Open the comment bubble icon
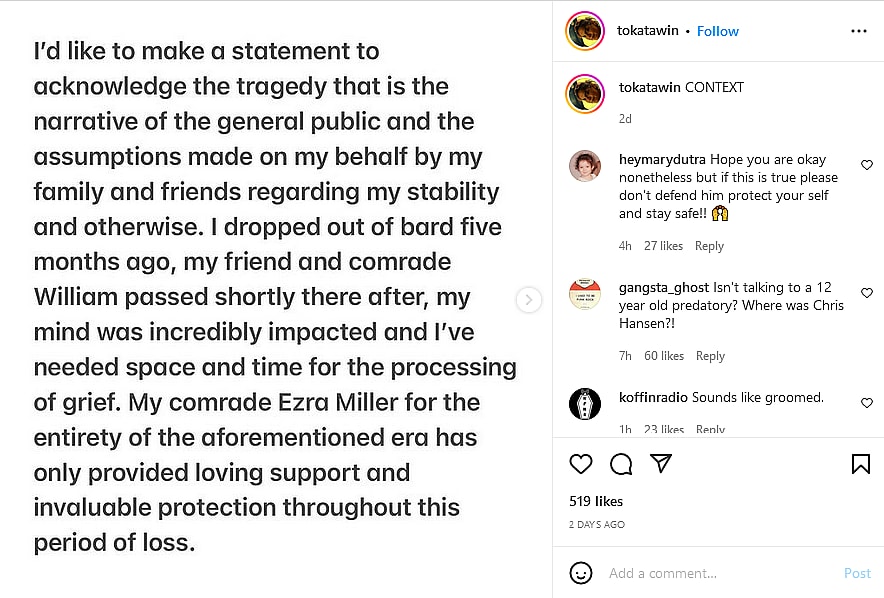Image resolution: width=884 pixels, height=598 pixels. [621, 464]
